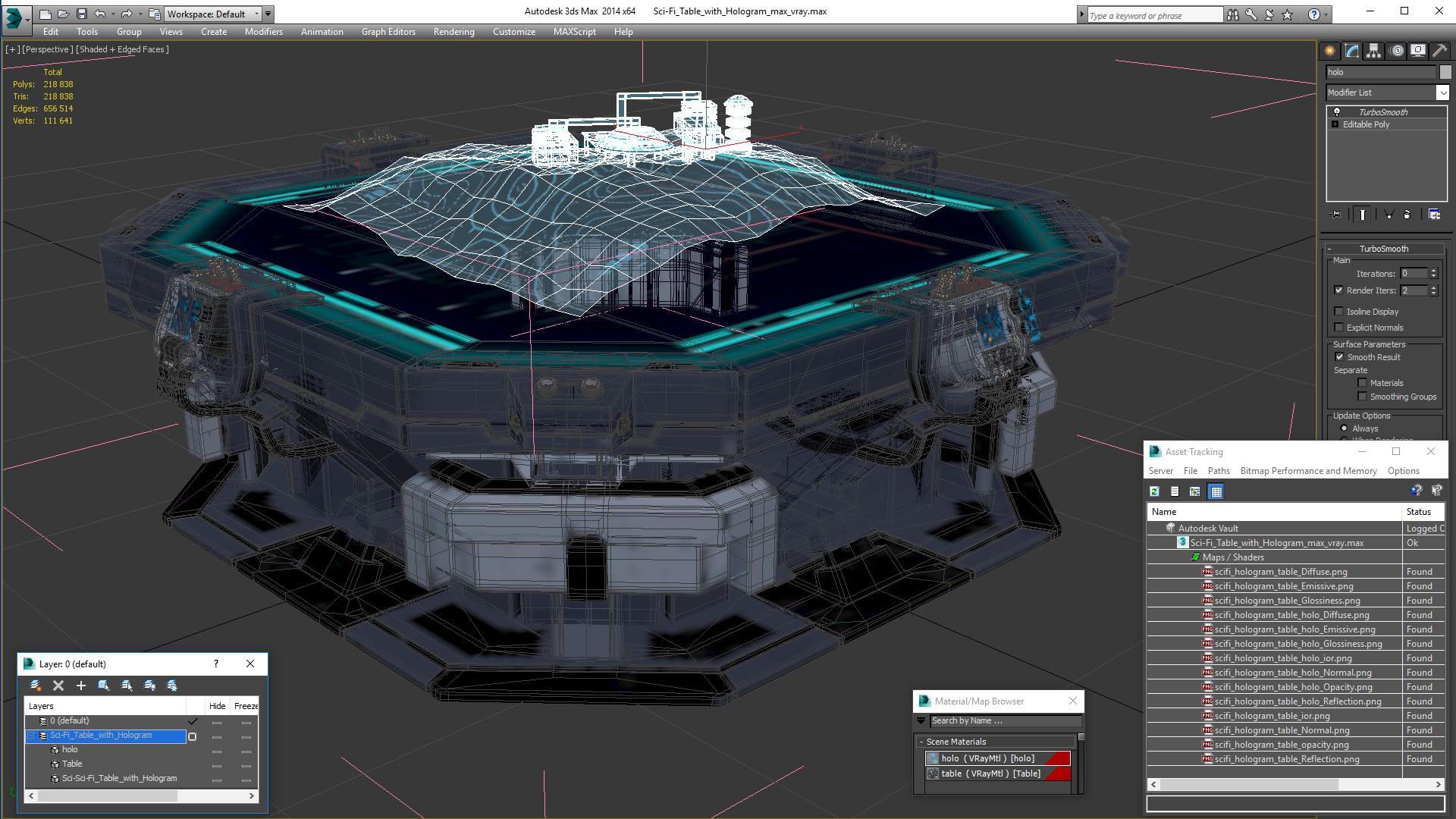
Task: Toggle Smooth Result checkbox
Action: click(1339, 357)
